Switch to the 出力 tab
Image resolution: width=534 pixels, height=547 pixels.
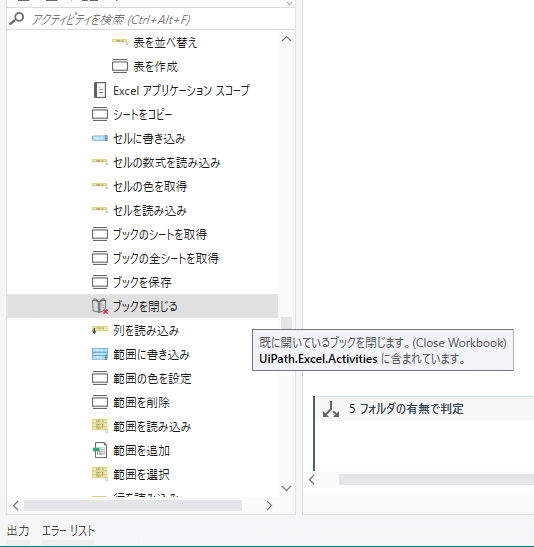pyautogui.click(x=18, y=531)
